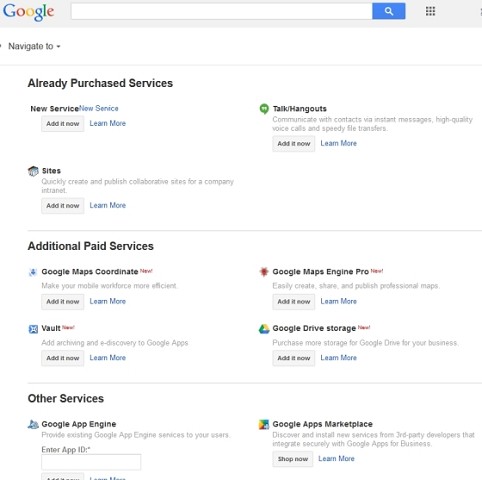
Task: Click the Google Apps Marketplace icon
Action: (264, 424)
